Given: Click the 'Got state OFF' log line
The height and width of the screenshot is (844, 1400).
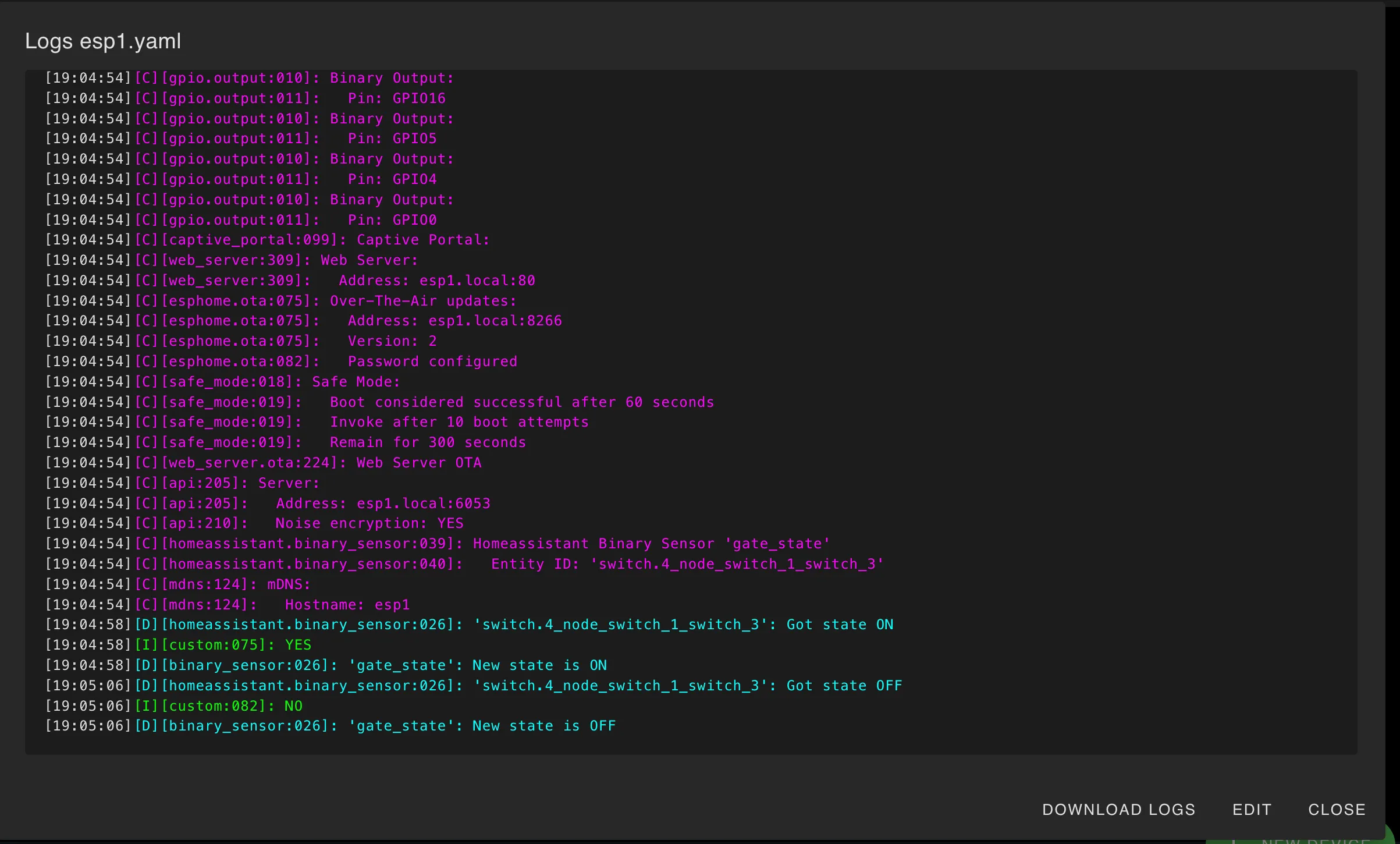Looking at the screenshot, I should [x=844, y=686].
